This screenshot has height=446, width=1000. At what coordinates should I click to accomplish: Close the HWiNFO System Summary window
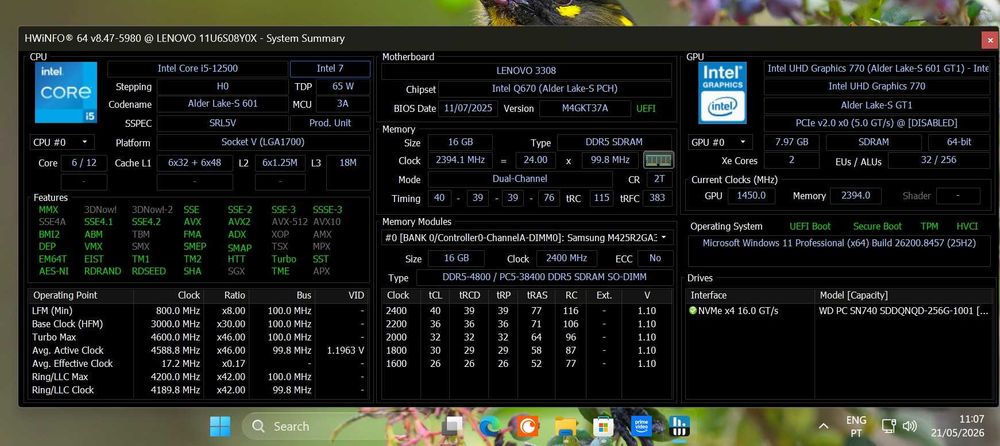tap(988, 39)
